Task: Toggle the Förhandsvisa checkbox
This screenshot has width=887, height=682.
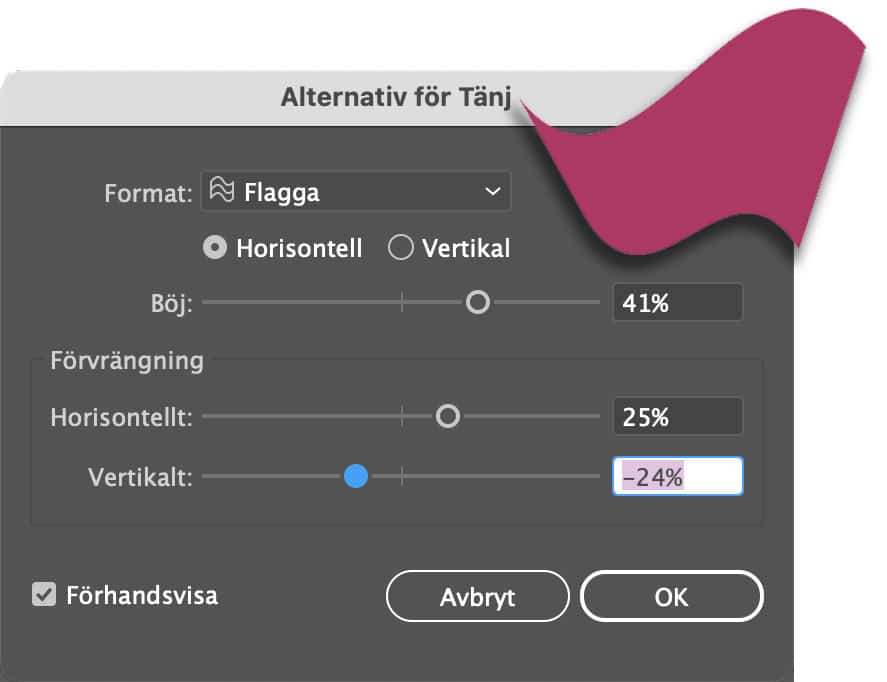Action: tap(43, 596)
